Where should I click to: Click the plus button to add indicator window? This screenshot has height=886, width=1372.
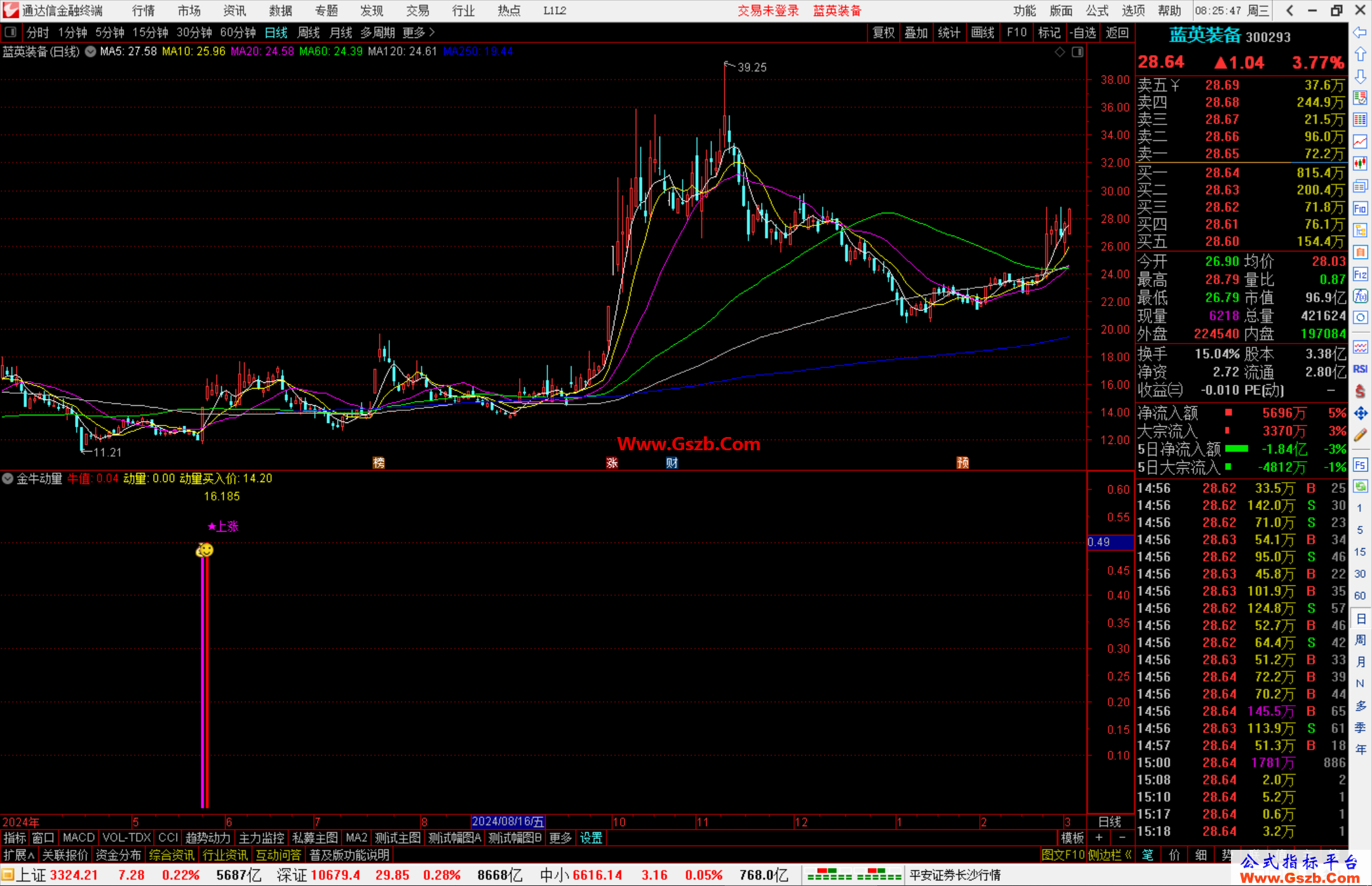click(x=1099, y=838)
